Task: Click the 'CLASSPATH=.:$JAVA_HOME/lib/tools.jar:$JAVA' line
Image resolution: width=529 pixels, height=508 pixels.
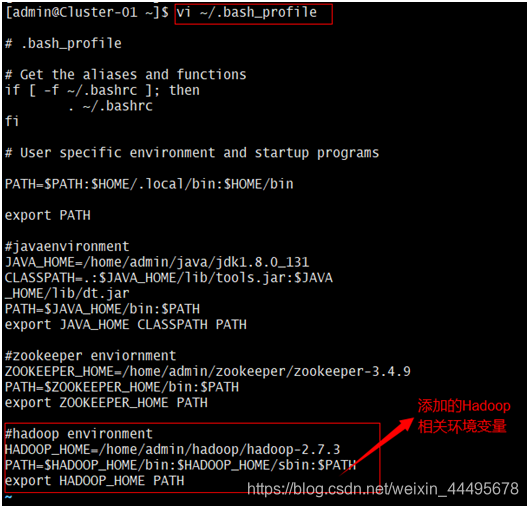Action: 169,278
